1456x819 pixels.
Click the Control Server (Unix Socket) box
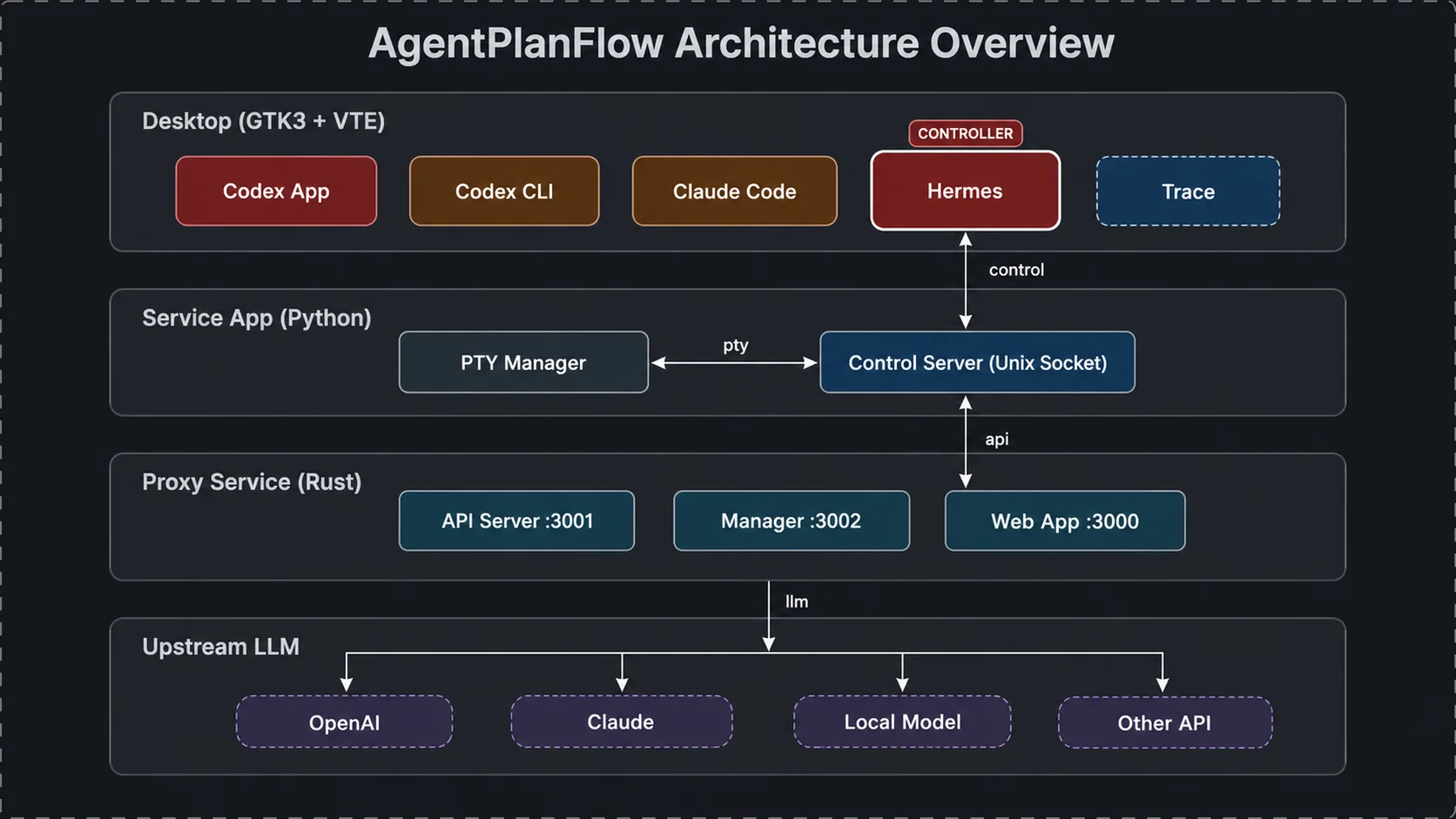tap(977, 362)
